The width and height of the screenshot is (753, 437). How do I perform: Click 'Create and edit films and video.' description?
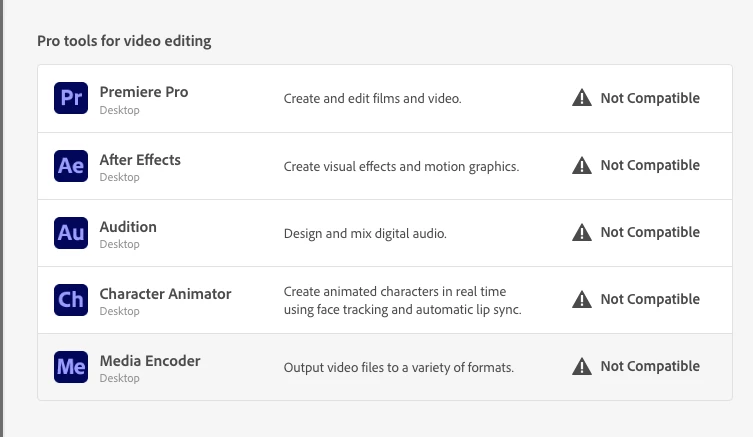pyautogui.click(x=372, y=98)
